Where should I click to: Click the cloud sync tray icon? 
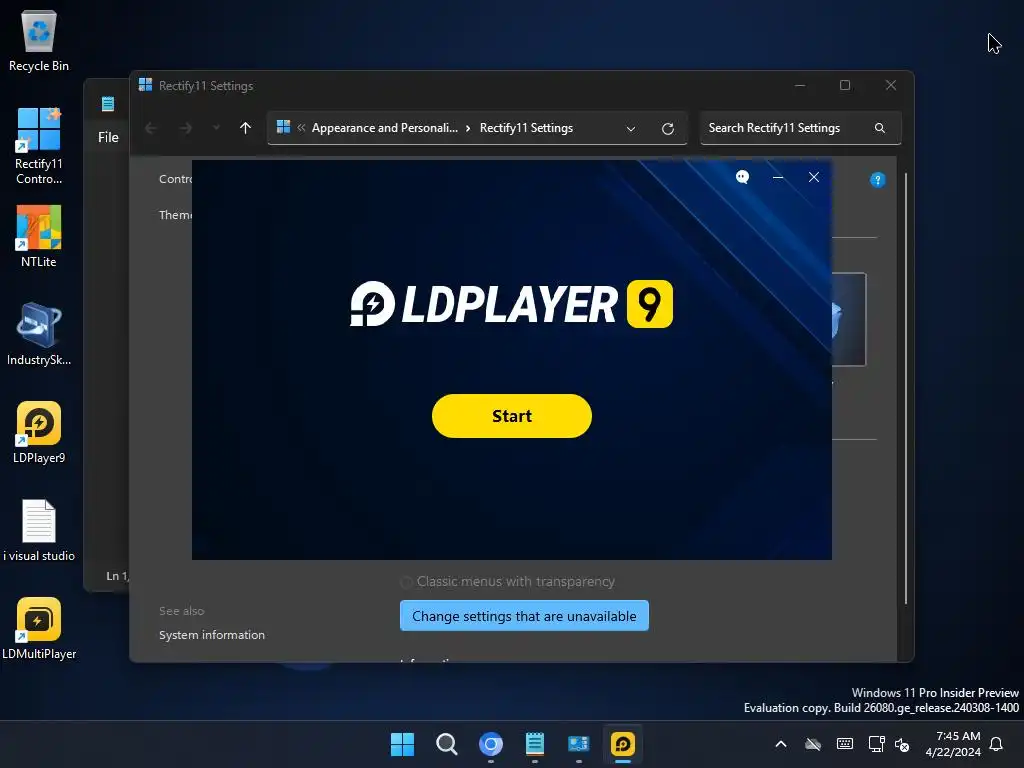tap(812, 744)
